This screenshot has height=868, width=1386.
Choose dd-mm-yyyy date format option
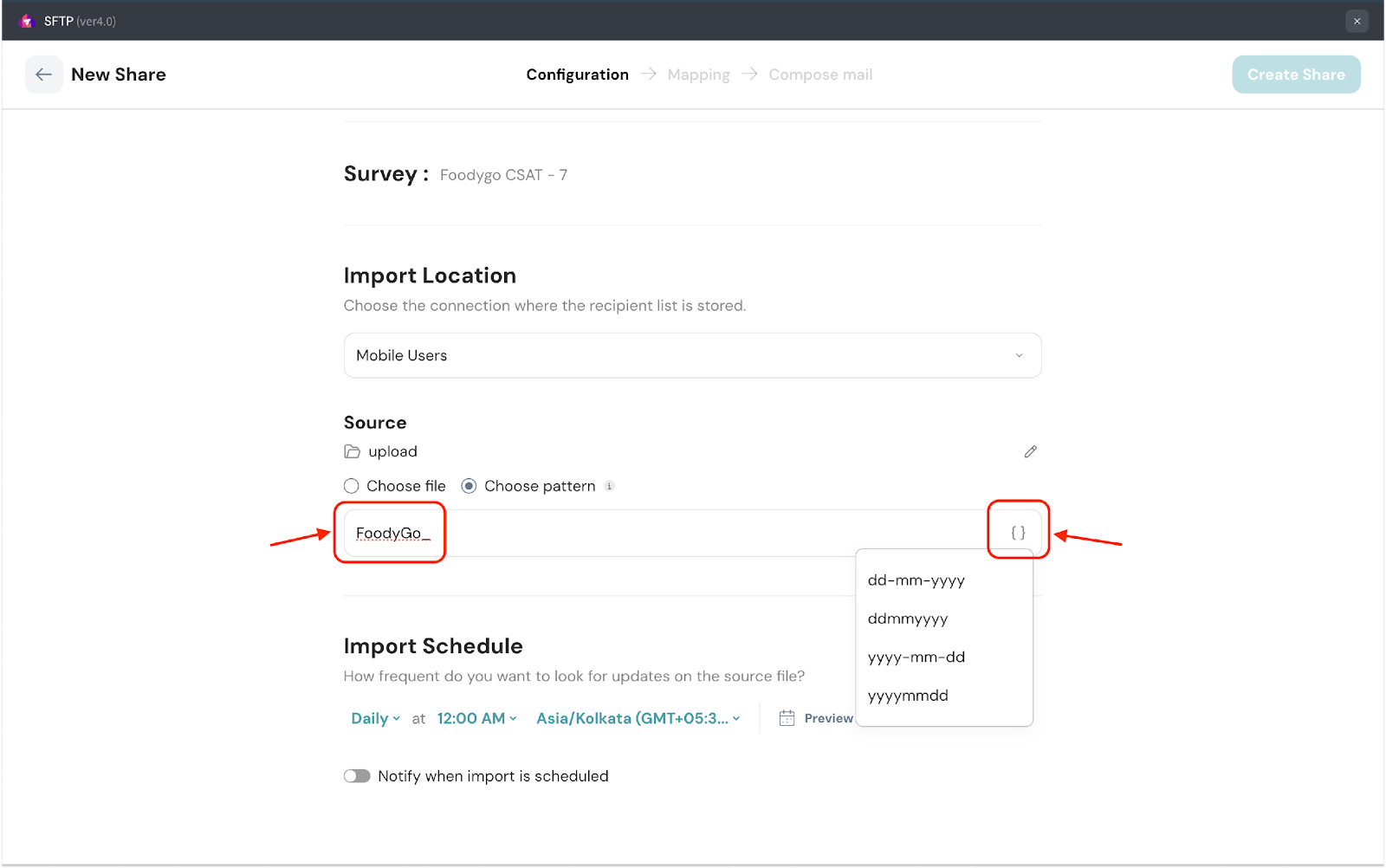(x=916, y=580)
